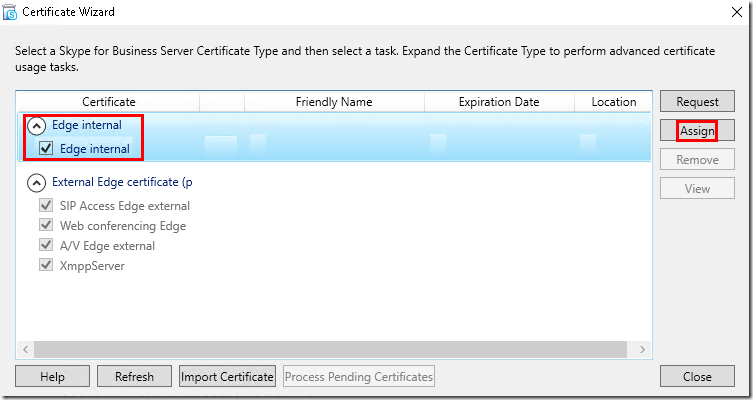Screen dimensions: 753x400
Task: Click the Skype Certificate Wizard title icon
Action: point(10,12)
